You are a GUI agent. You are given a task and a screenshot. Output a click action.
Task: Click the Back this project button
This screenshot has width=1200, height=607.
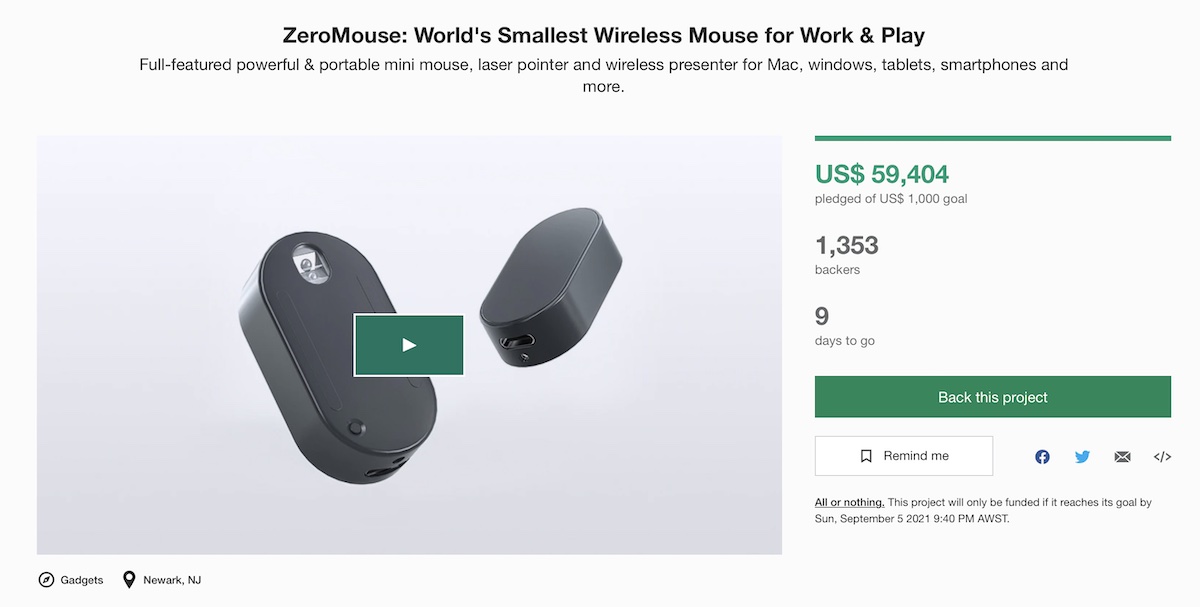click(992, 396)
